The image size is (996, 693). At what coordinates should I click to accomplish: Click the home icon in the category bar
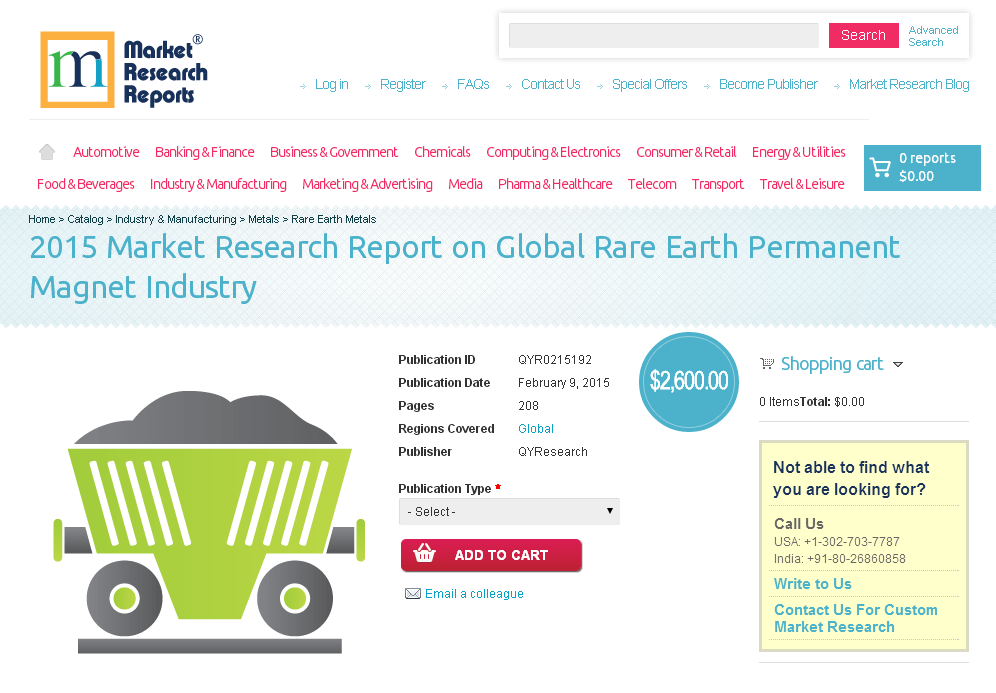pyautogui.click(x=46, y=150)
